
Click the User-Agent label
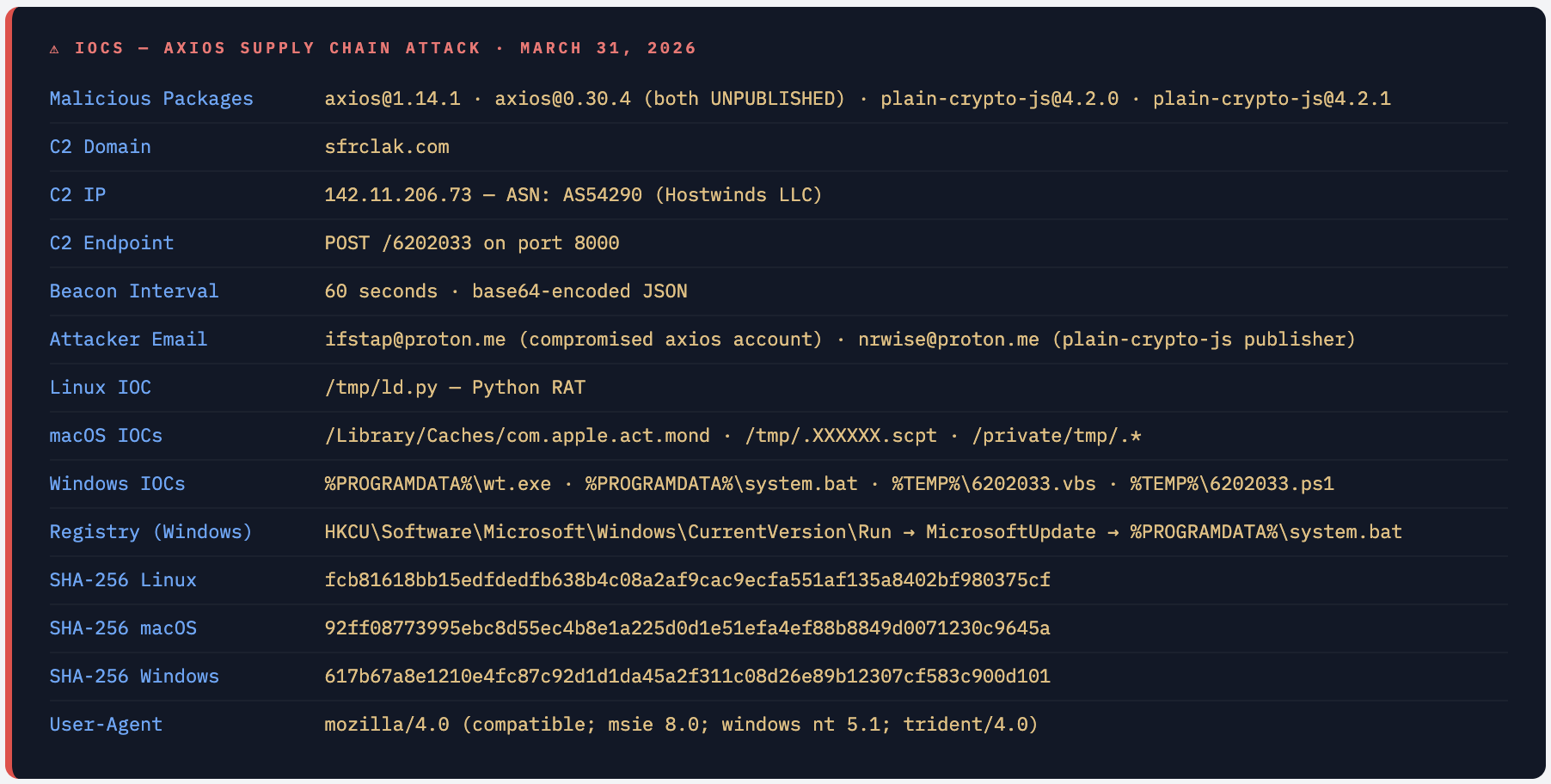105,724
